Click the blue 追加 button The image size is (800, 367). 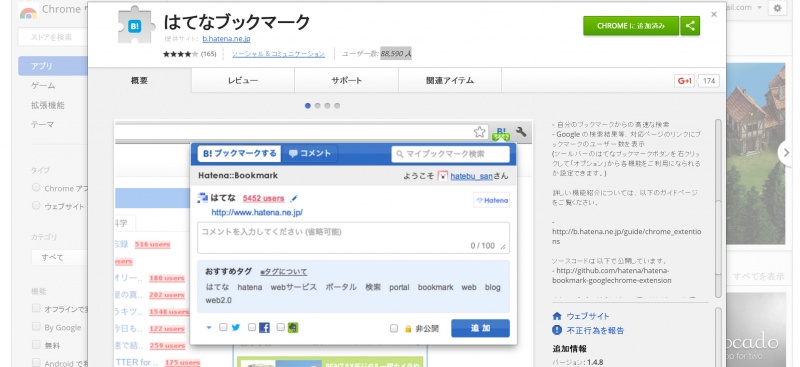click(480, 328)
